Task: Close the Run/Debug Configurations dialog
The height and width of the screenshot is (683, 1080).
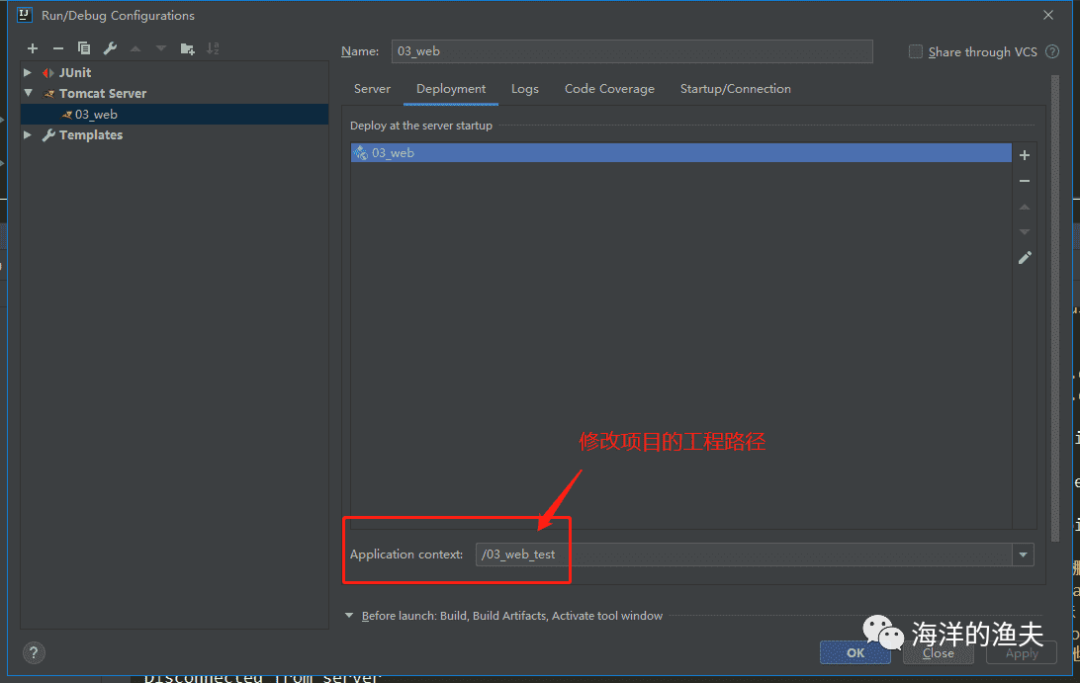Action: pos(1048,15)
